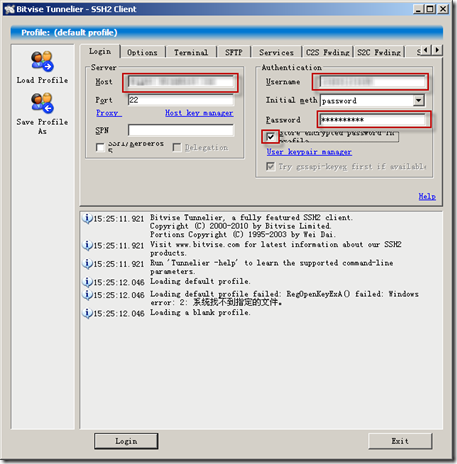Minimize the Bitvise Tunnelier window
Screen dimensions: 457x464
click(418, 9)
